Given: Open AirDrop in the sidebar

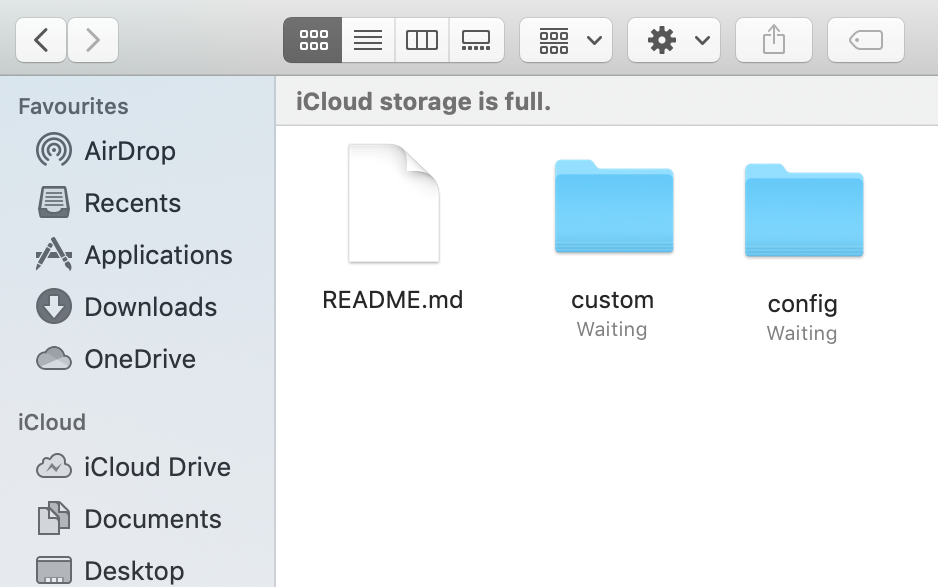Looking at the screenshot, I should click(x=129, y=151).
